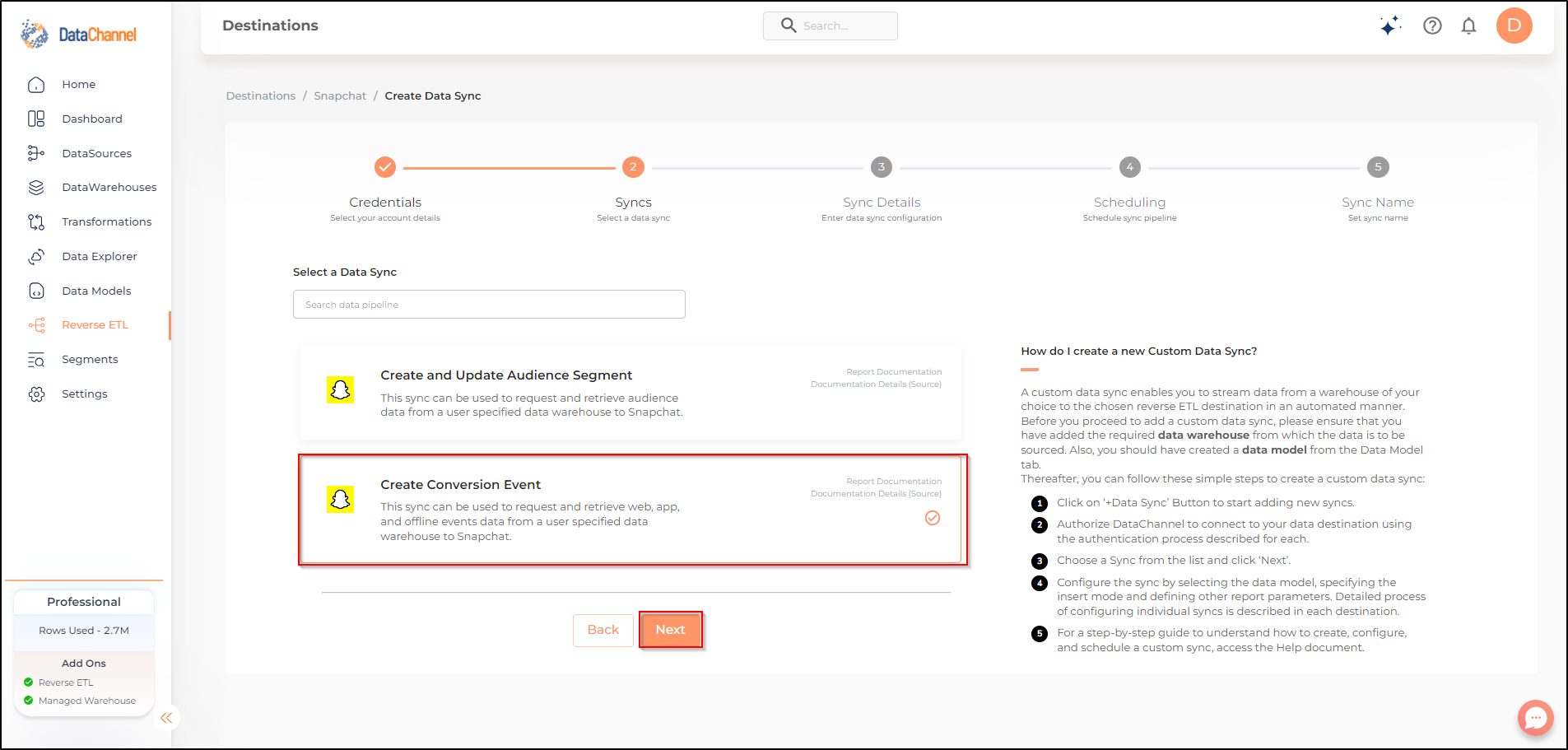Click Snapchat breadcrumb link

(340, 95)
